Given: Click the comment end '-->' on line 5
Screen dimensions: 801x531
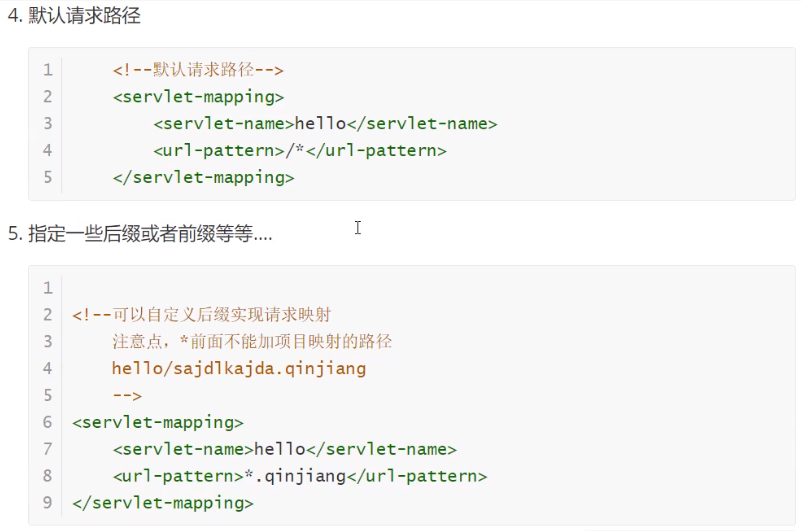Looking at the screenshot, I should click(x=127, y=396).
